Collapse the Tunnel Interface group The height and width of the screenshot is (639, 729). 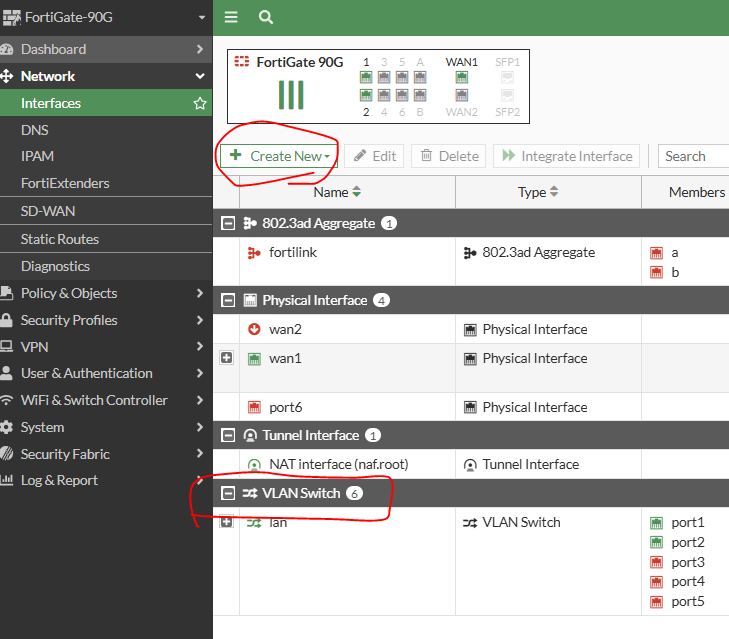pyautogui.click(x=228, y=435)
